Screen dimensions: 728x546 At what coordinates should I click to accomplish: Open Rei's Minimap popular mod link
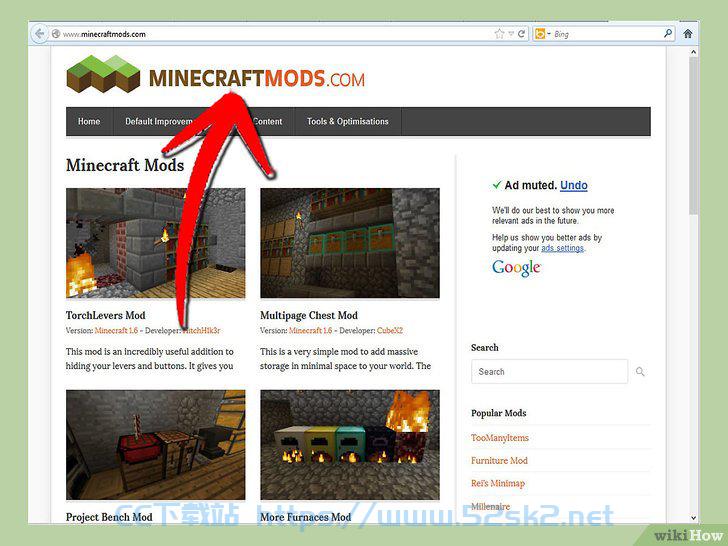(x=498, y=483)
